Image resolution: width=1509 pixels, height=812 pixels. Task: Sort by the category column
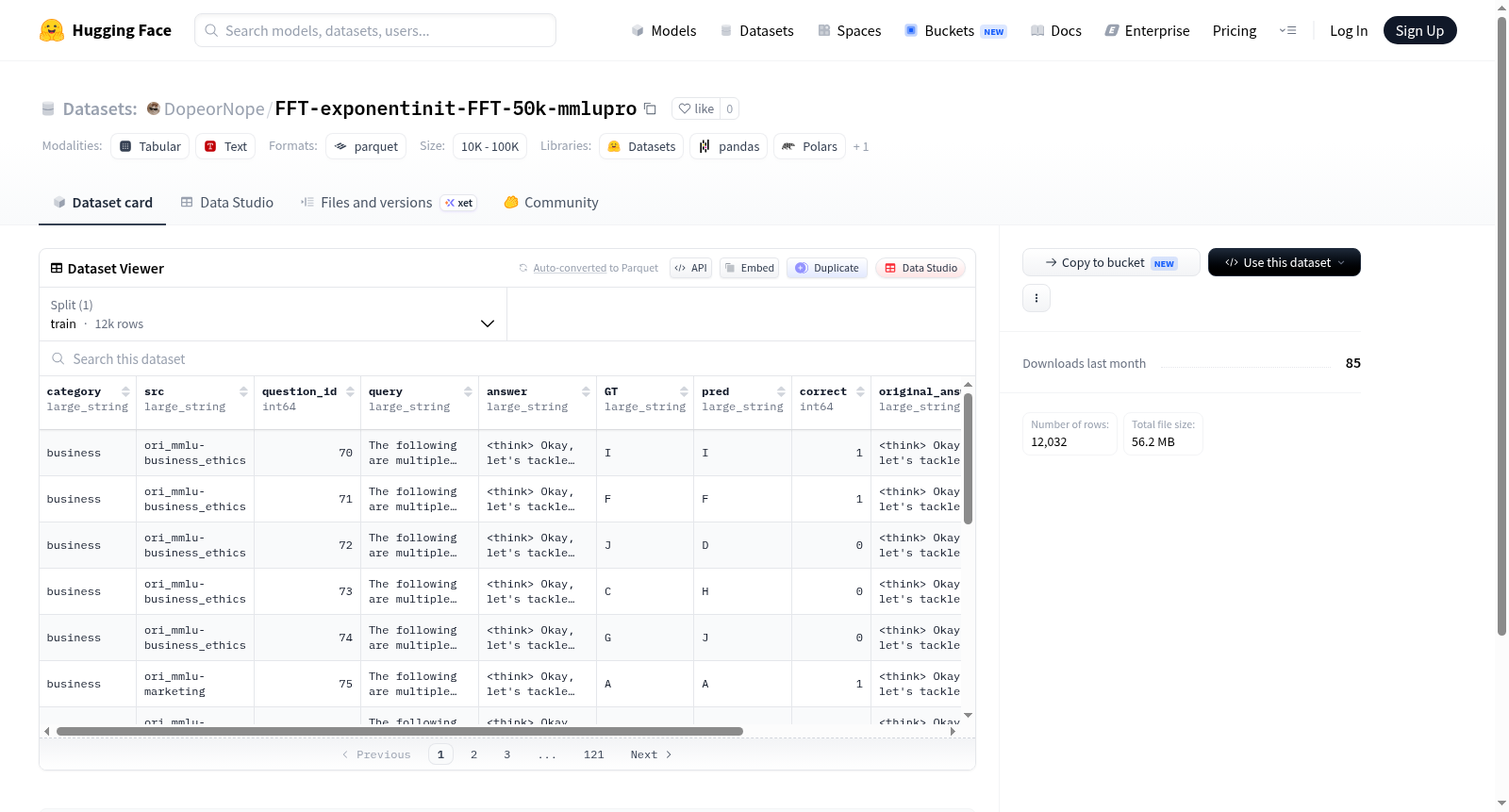125,391
